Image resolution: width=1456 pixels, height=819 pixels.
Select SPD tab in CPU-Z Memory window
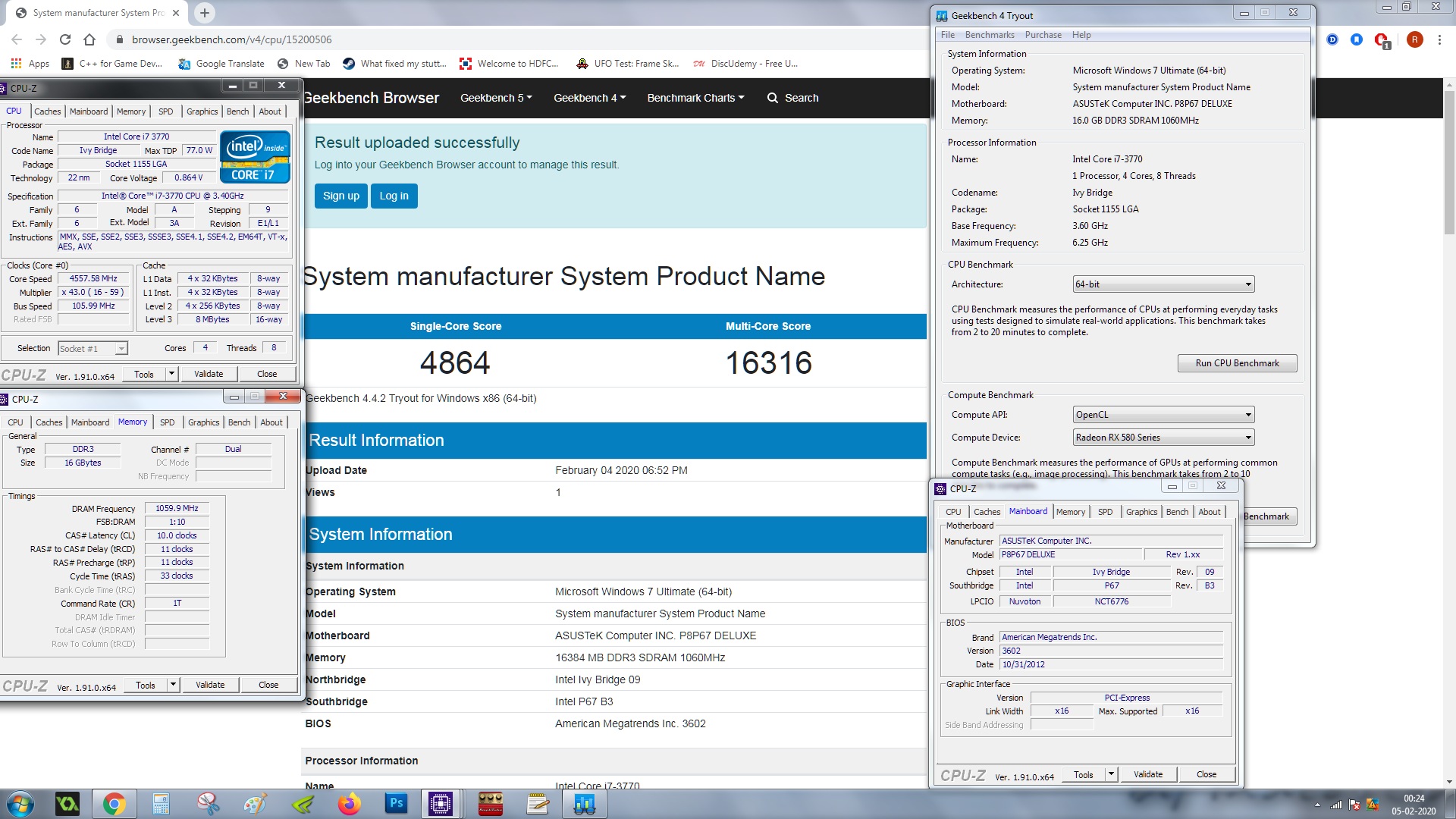click(168, 422)
